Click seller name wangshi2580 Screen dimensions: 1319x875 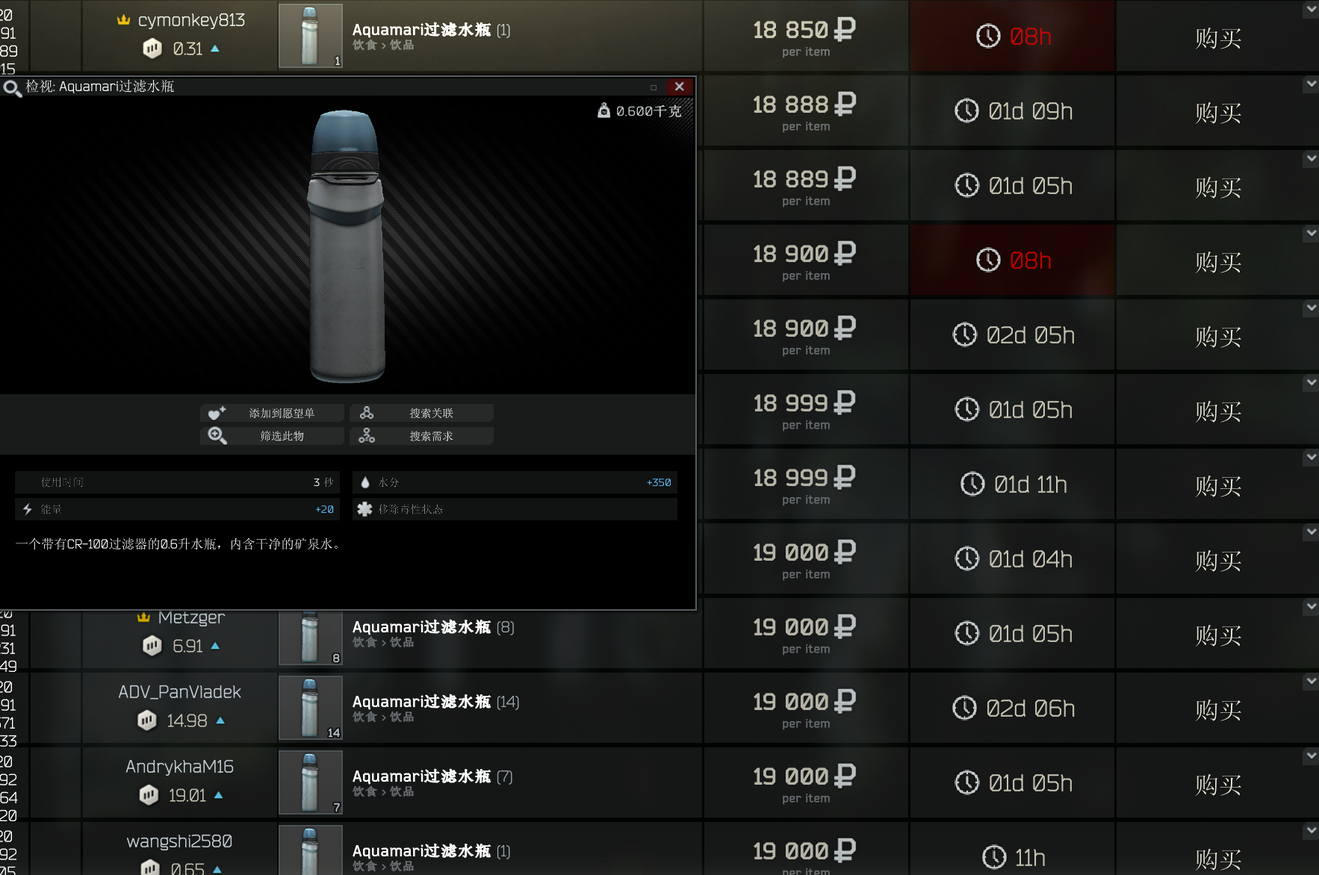(x=180, y=841)
